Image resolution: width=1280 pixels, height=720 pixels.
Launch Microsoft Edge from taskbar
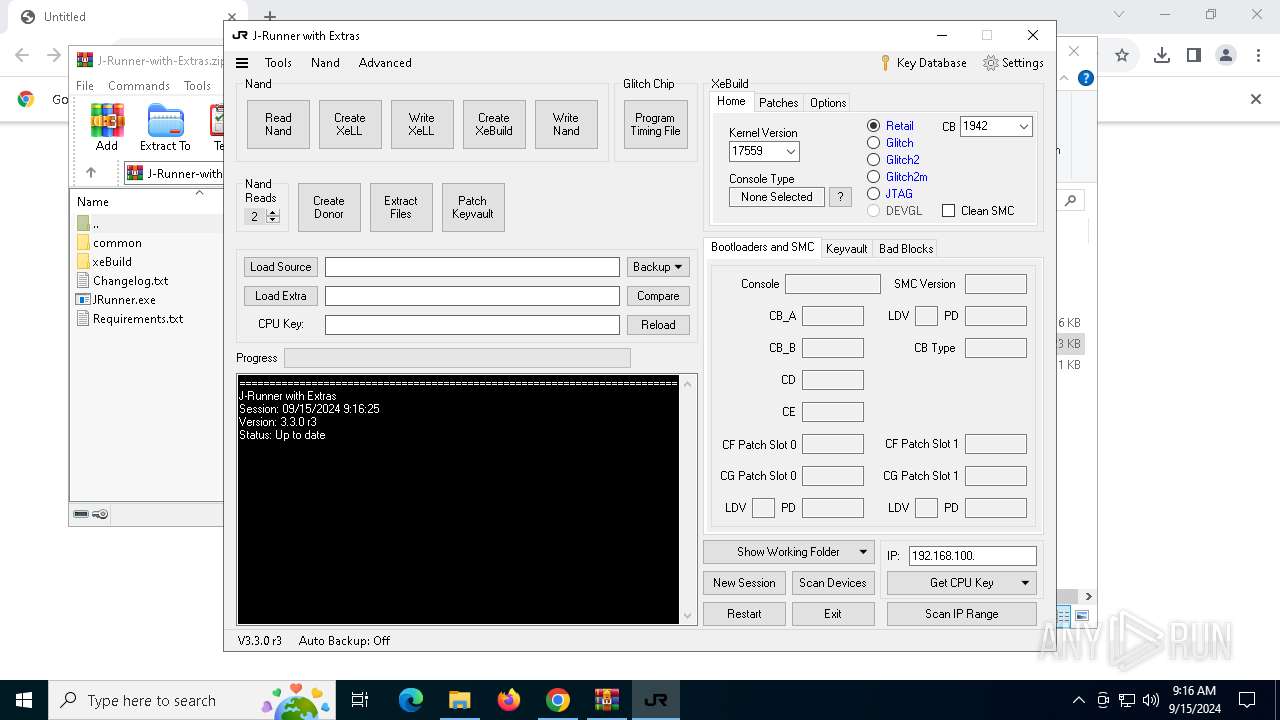click(411, 700)
